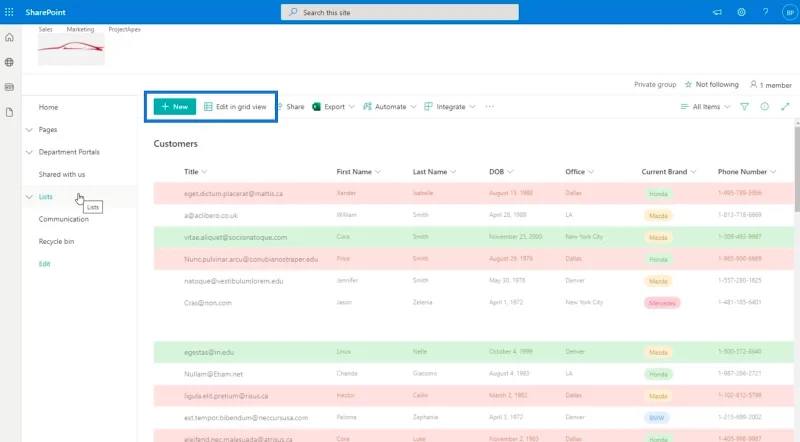Go to Home in site navigation
The image size is (800, 442).
click(x=48, y=107)
